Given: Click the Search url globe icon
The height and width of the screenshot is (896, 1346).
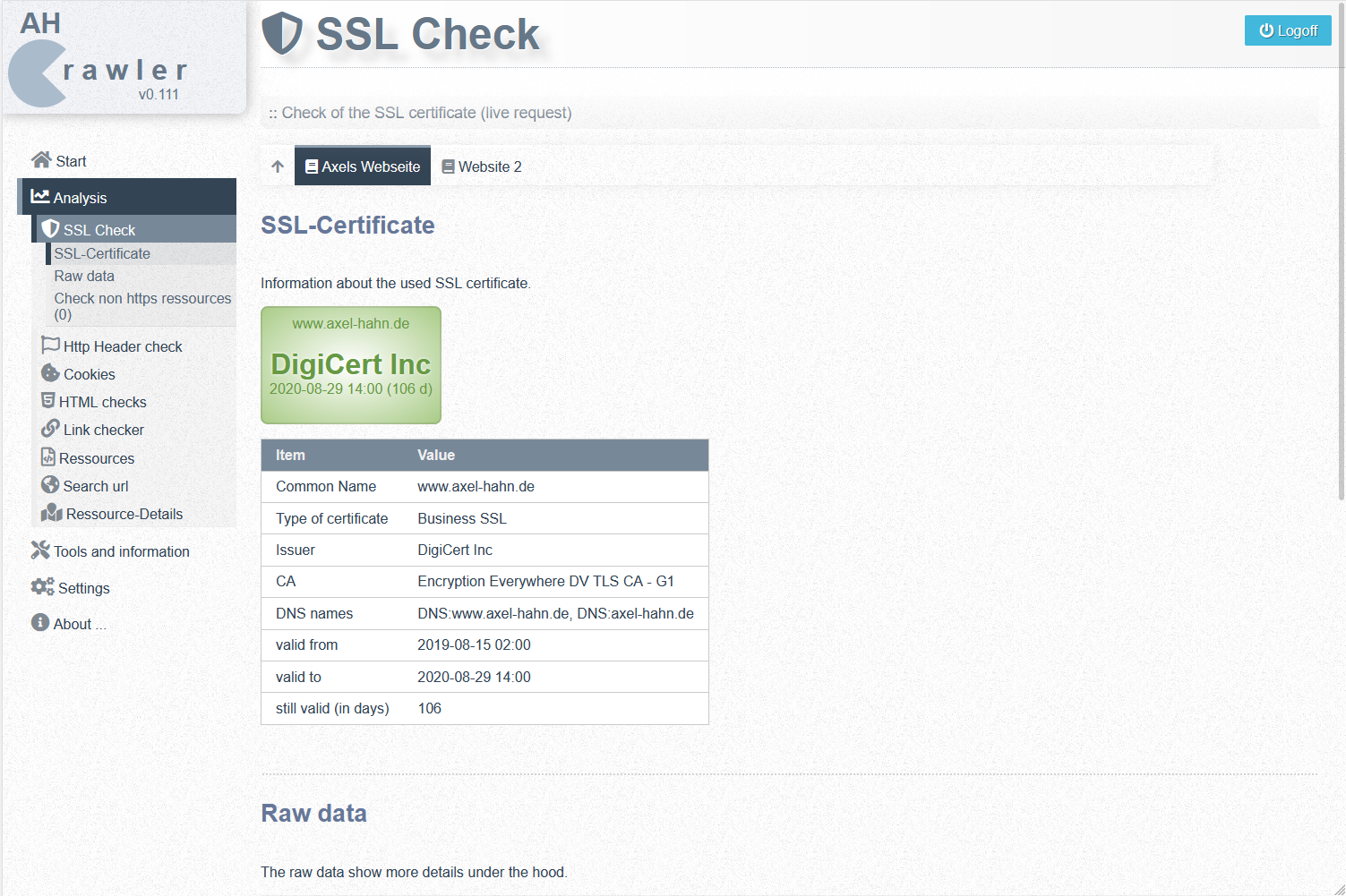Looking at the screenshot, I should (x=50, y=485).
